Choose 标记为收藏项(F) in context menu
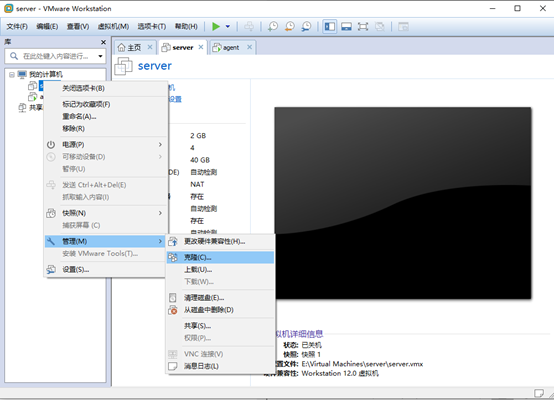Viewport: 554px width, 400px height. (x=106, y=104)
